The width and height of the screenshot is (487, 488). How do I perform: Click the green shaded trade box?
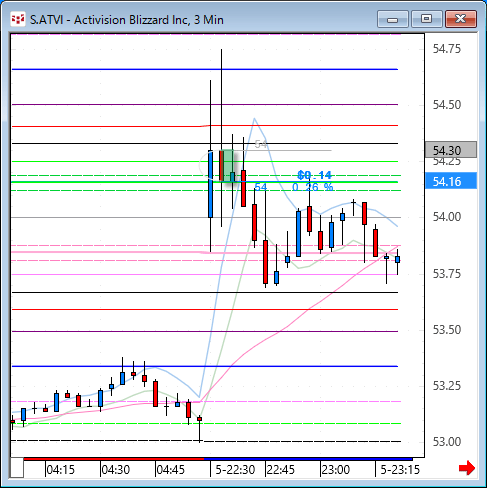coord(227,166)
